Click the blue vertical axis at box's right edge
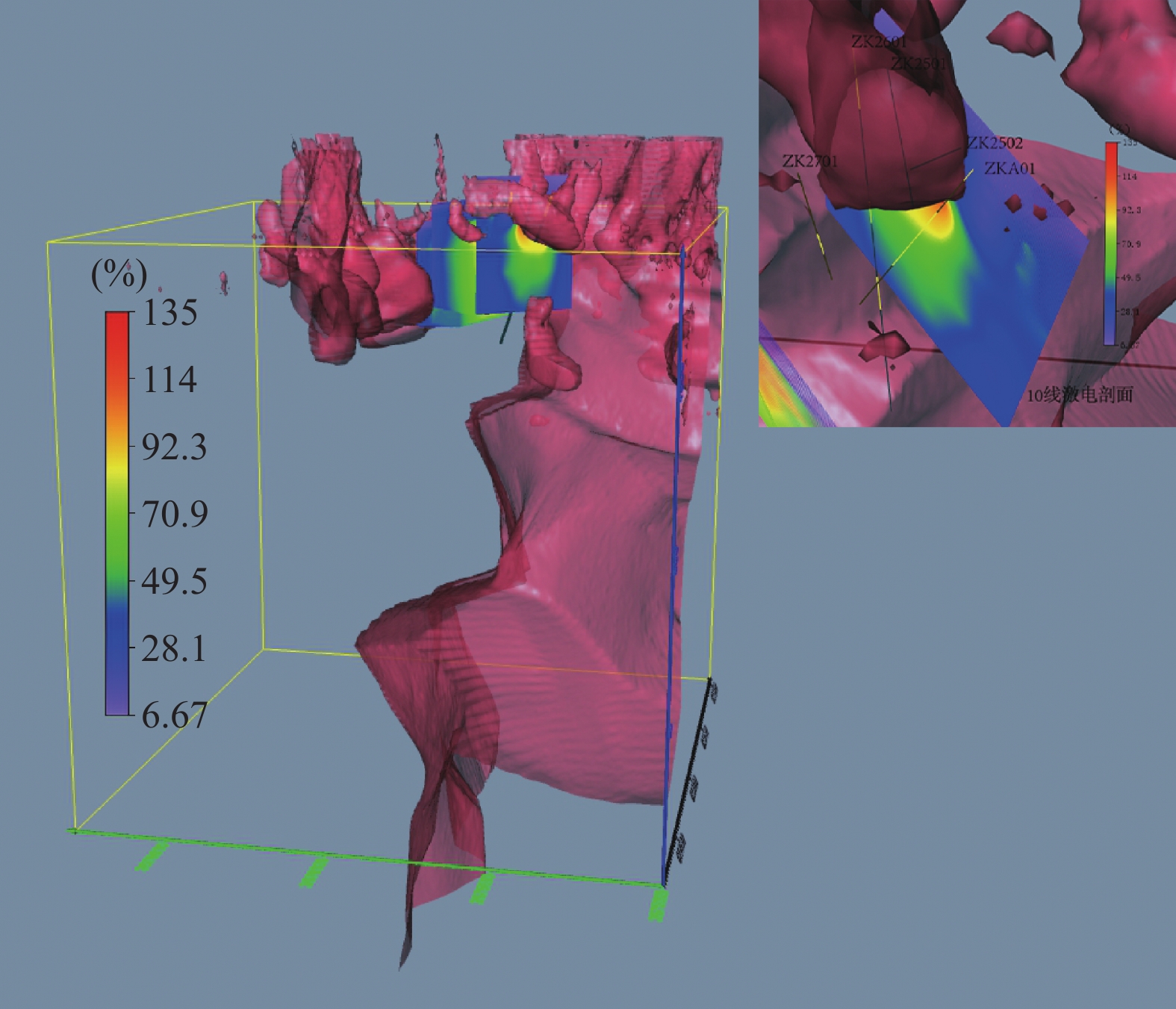 pyautogui.click(x=673, y=568)
